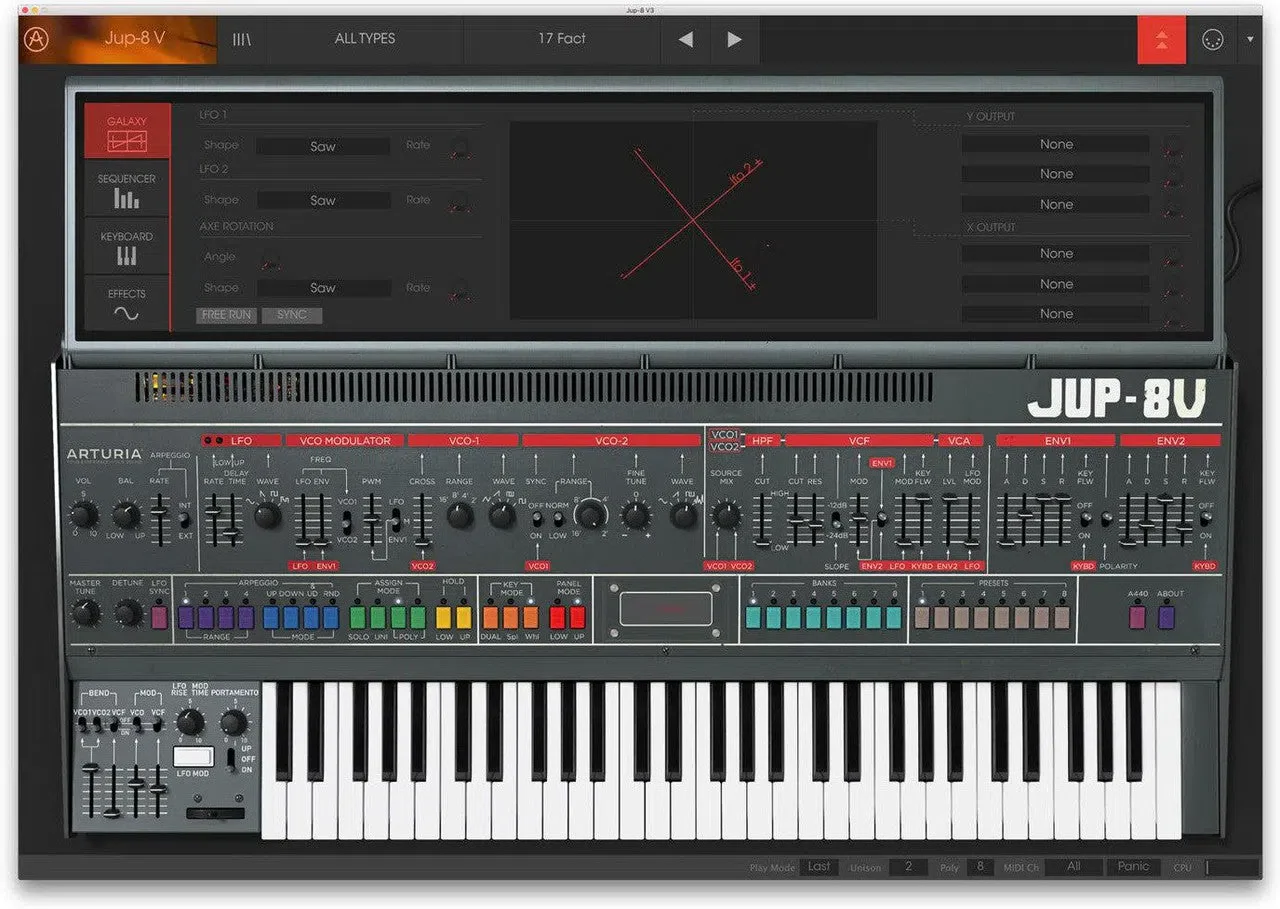This screenshot has width=1280, height=909.
Task: Click the FREE RUN button
Action: (x=227, y=315)
